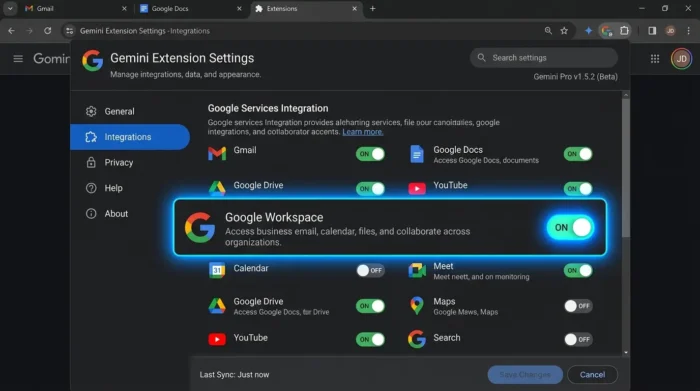Enable the Calendar integration switch
Image resolution: width=700 pixels, height=391 pixels.
[370, 270]
